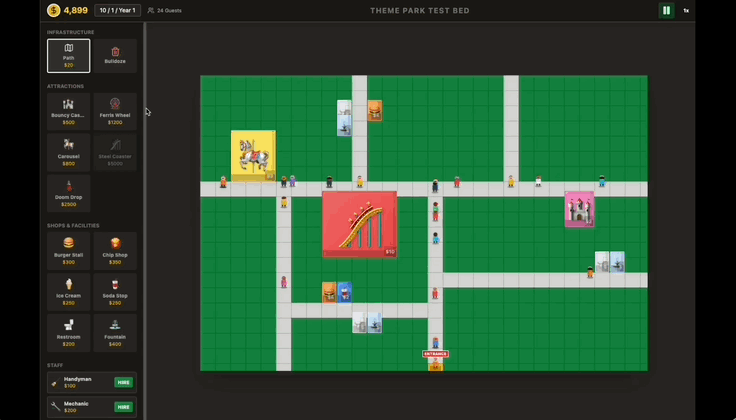Click the gold coin money icon
This screenshot has width=736, height=420.
click(54, 11)
